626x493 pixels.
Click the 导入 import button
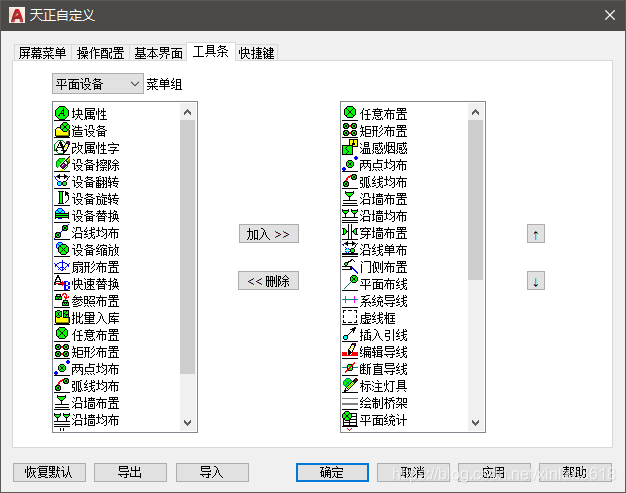[212, 472]
